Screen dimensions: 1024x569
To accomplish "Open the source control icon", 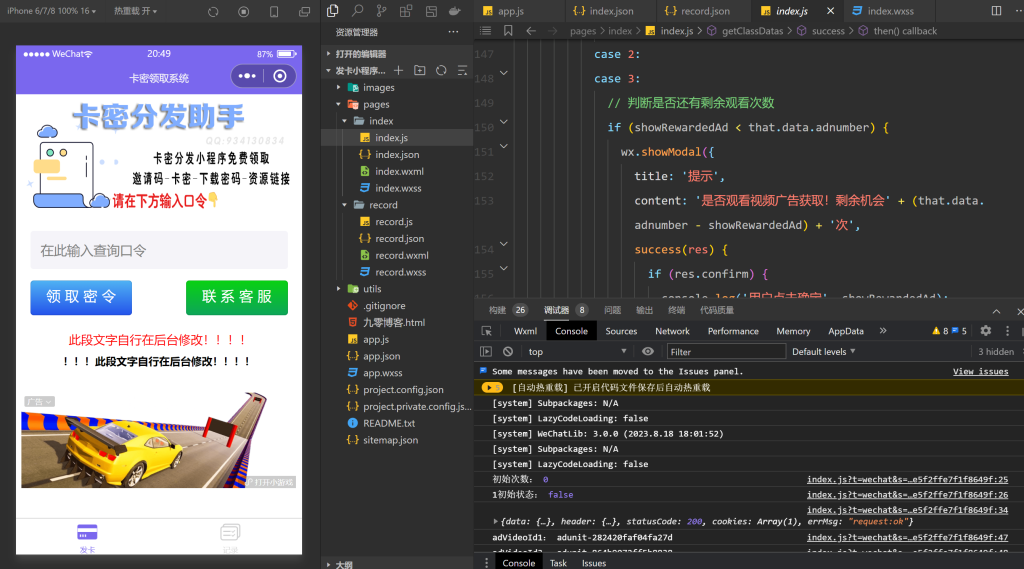I will (381, 10).
